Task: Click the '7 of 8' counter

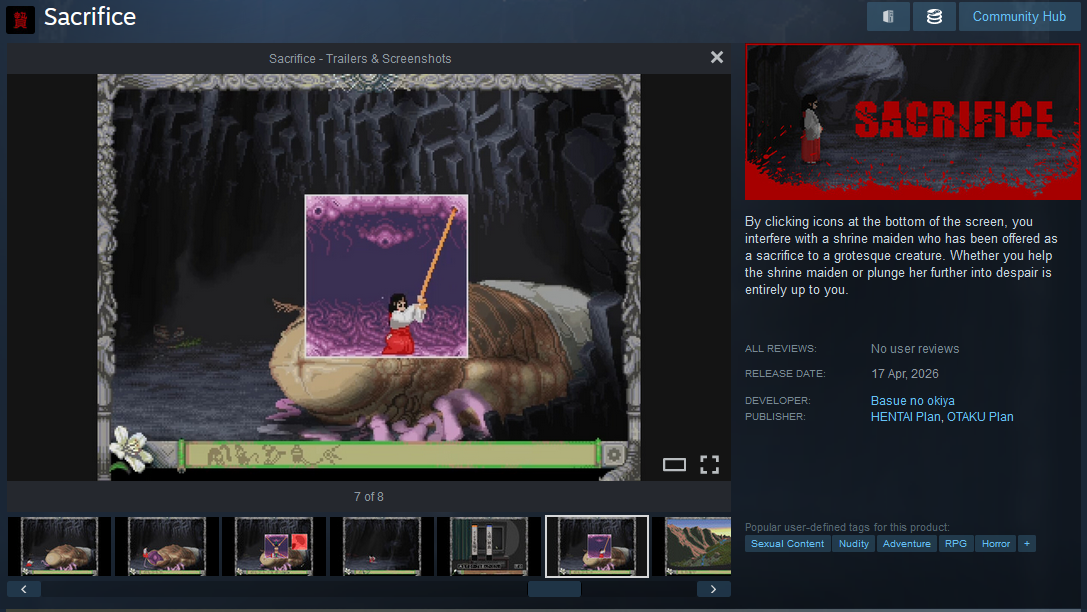Action: (x=368, y=497)
